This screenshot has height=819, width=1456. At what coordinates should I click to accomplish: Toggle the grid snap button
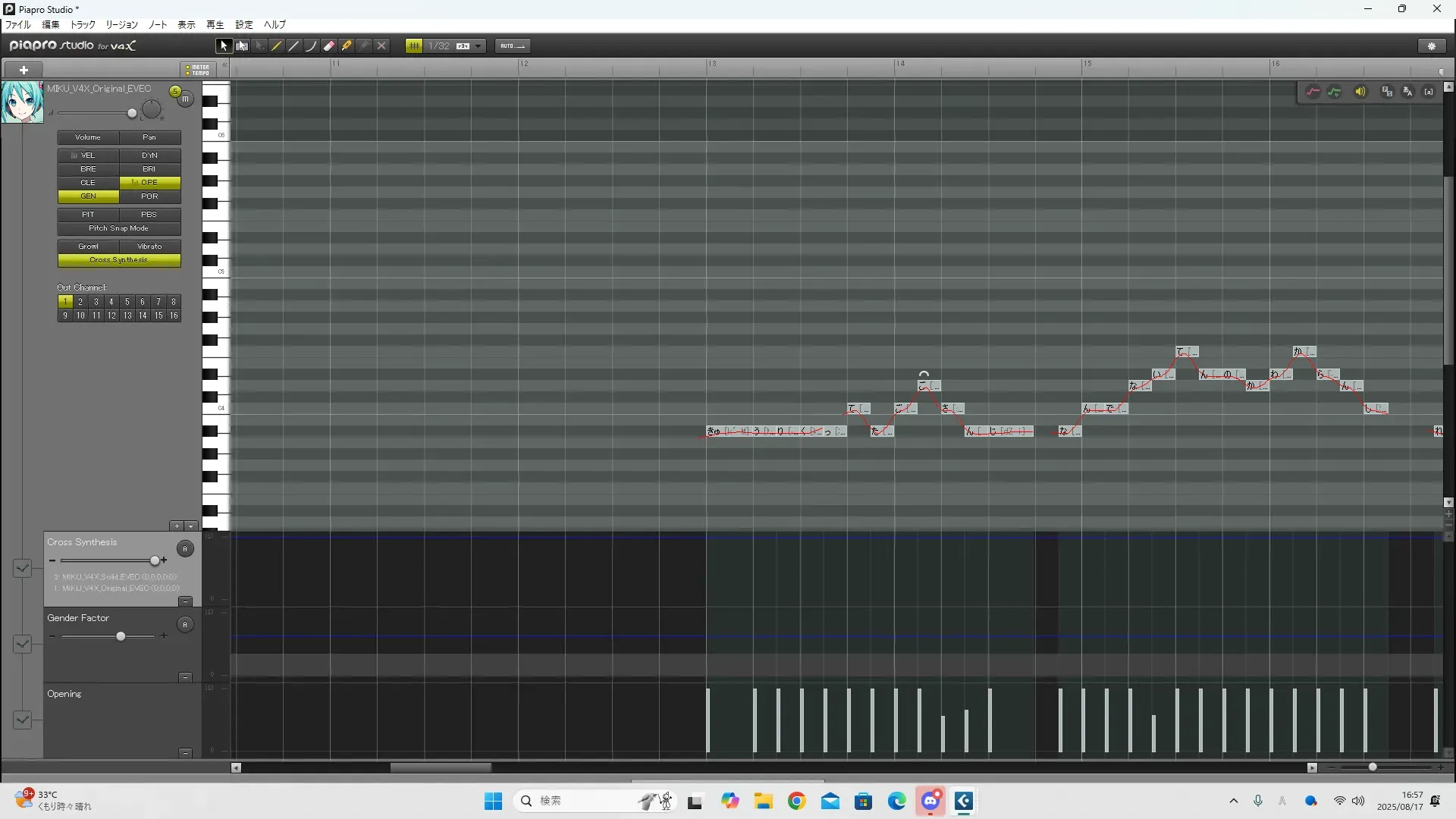[x=414, y=46]
